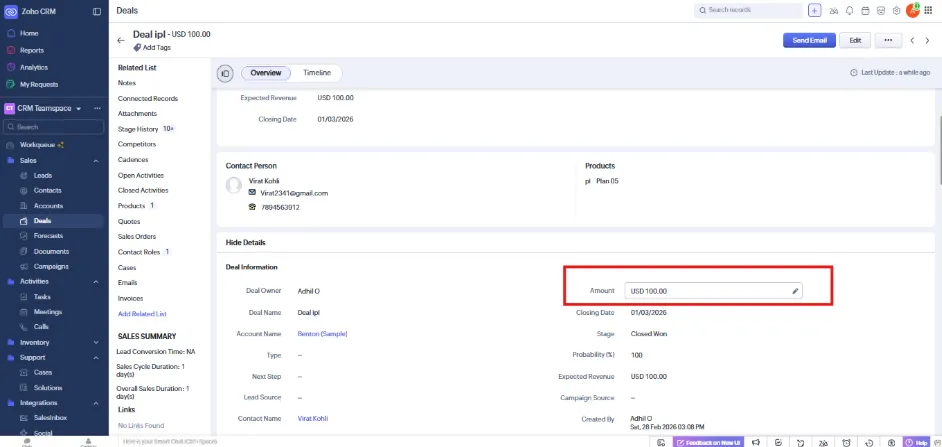
Task: Switch to the Timeline tab
Action: pos(317,73)
